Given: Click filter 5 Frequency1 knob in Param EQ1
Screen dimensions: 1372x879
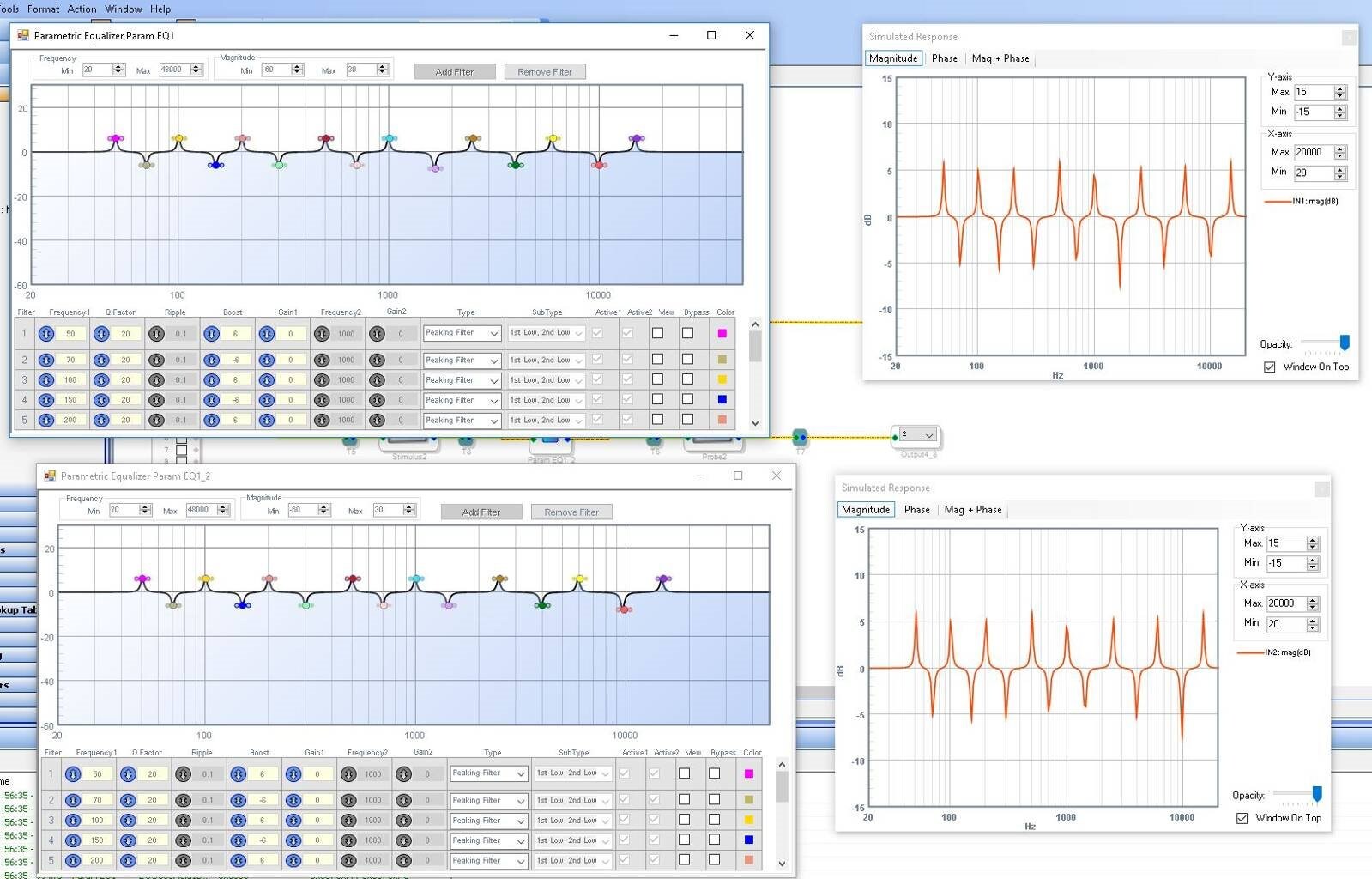Looking at the screenshot, I should click(46, 420).
